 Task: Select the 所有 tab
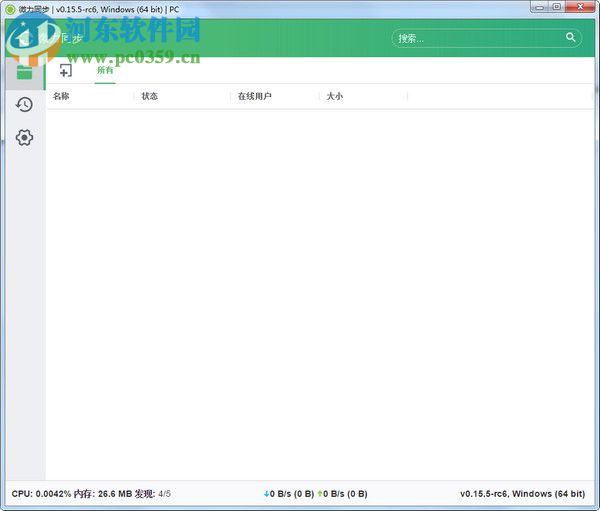tap(105, 70)
